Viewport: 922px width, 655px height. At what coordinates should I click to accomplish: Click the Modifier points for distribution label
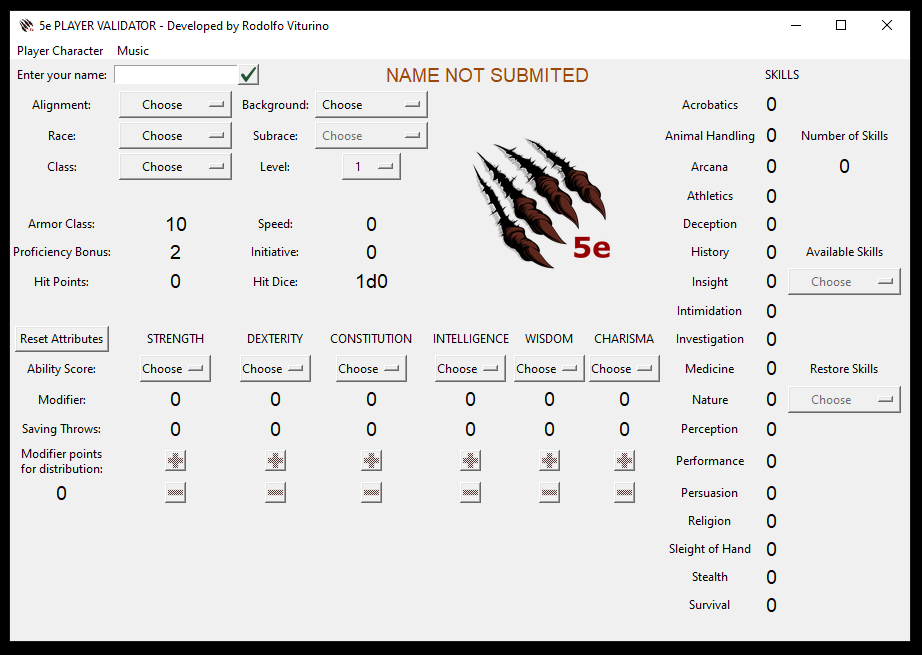pos(62,462)
